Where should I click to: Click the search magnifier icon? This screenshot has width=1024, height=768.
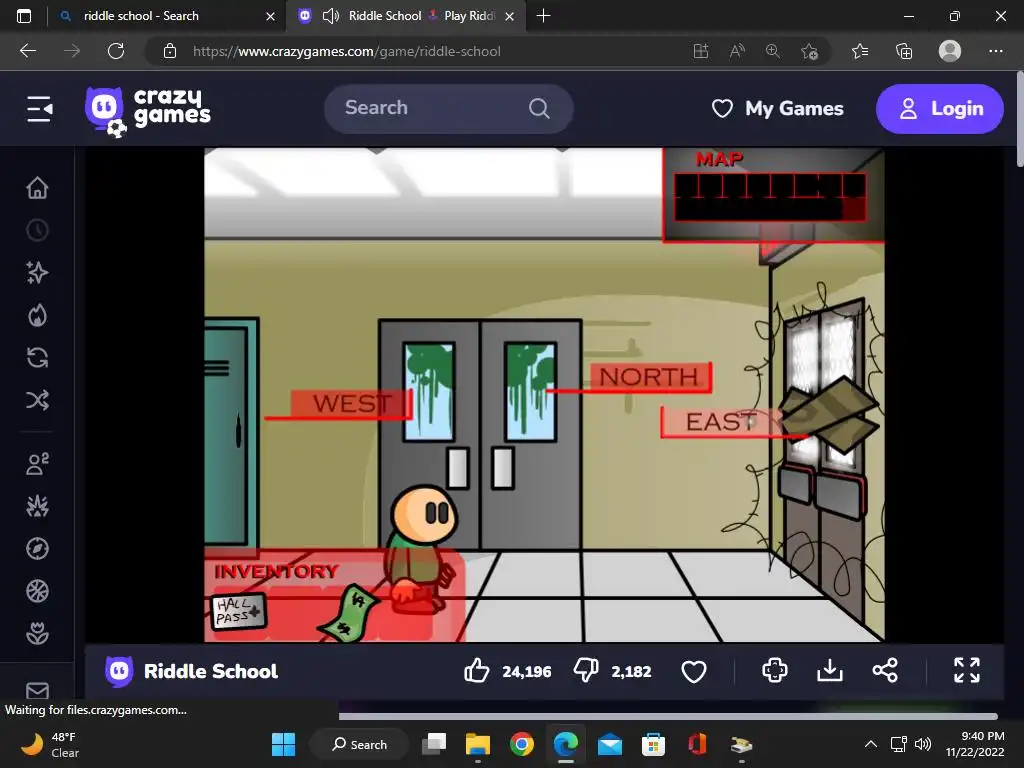(539, 108)
